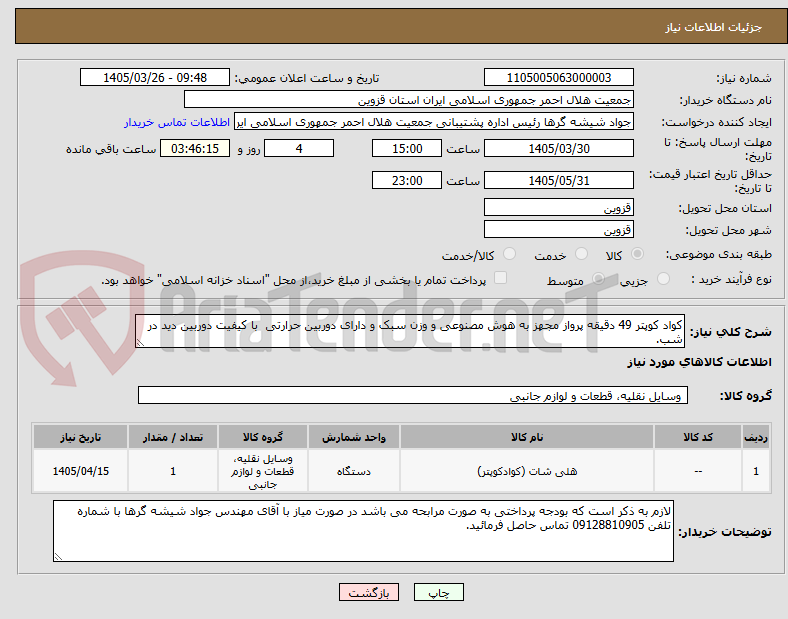Open اطلاعات تماس خریدار link
The height and width of the screenshot is (619, 788).
click(177, 123)
